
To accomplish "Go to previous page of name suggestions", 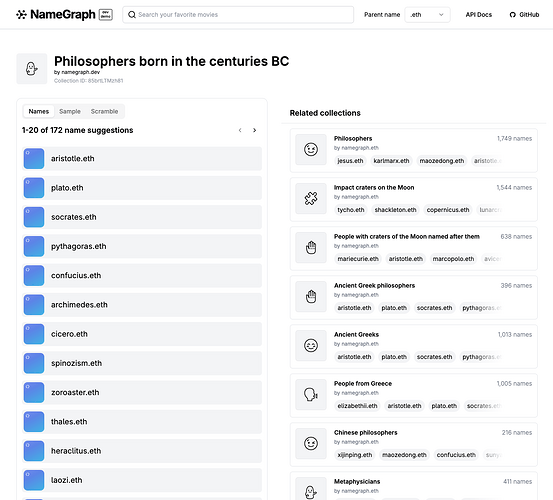I will point(240,130).
